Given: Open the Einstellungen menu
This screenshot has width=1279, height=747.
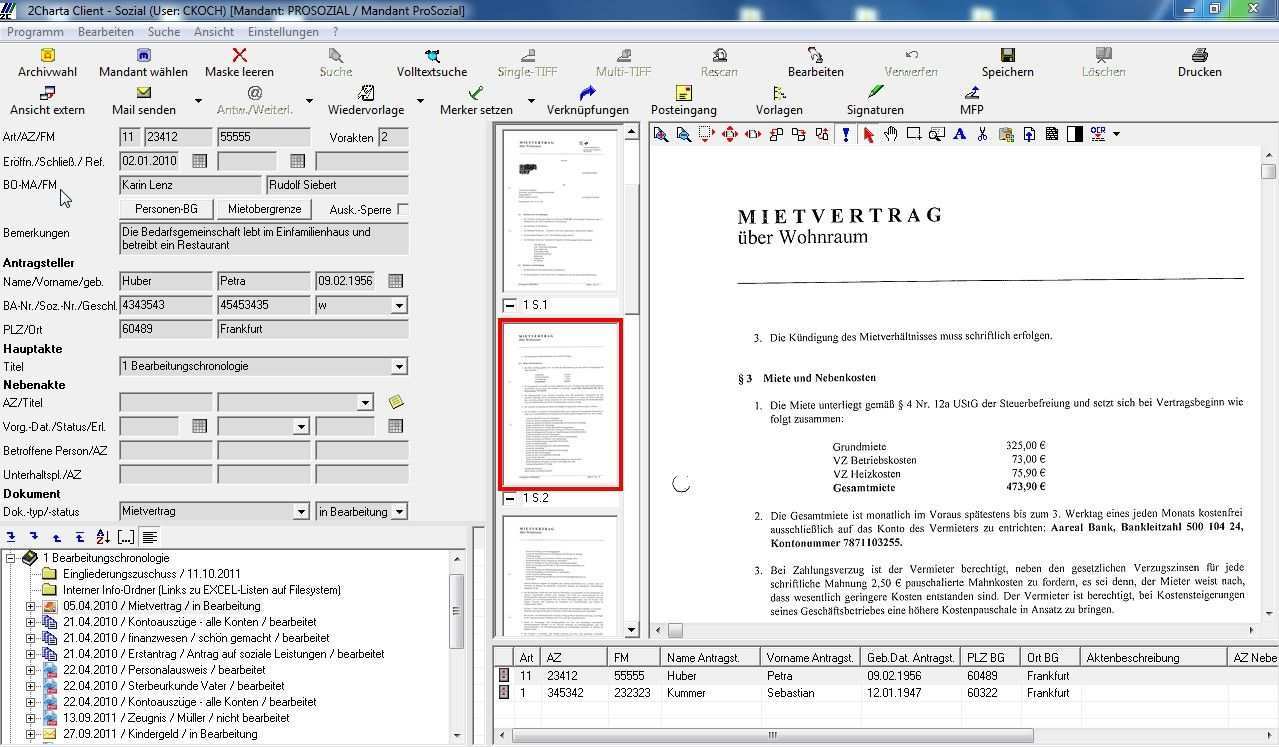Looking at the screenshot, I should pyautogui.click(x=283, y=32).
